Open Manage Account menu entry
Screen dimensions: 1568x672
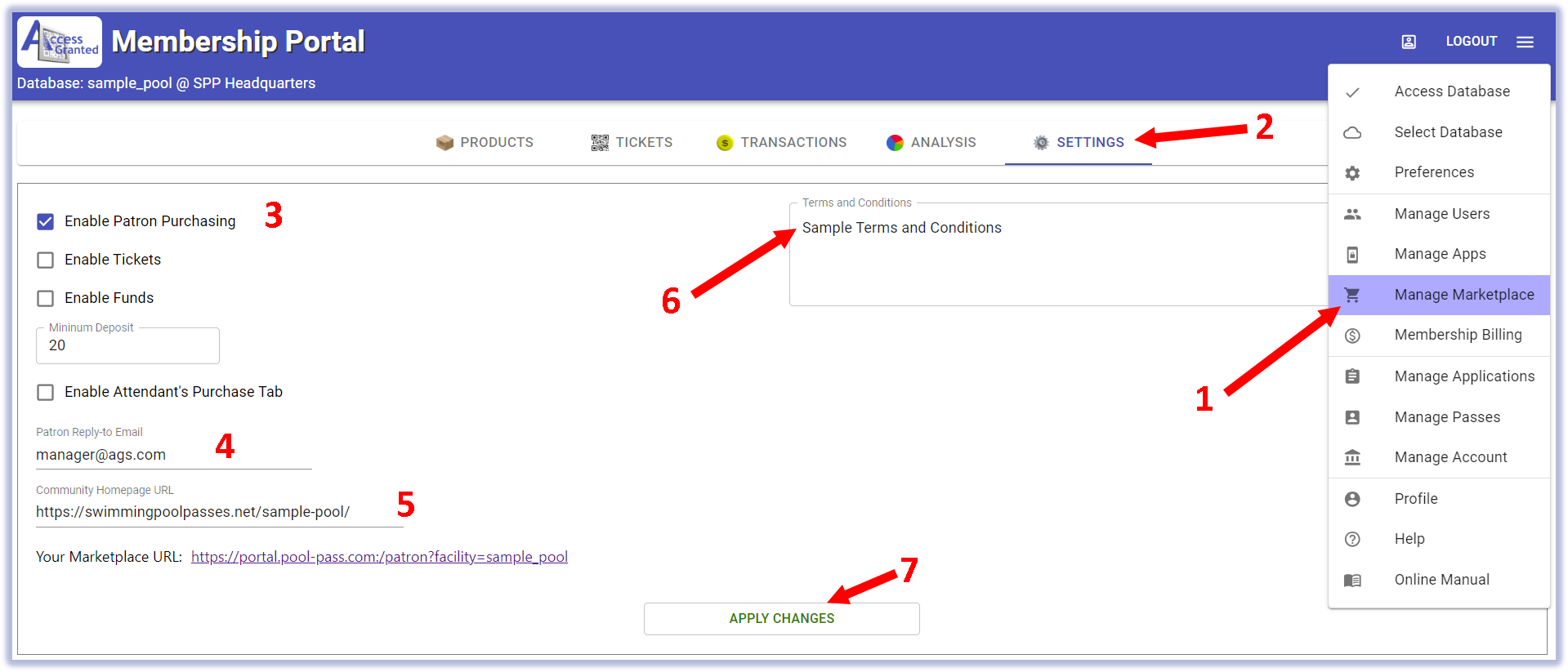click(1439, 457)
